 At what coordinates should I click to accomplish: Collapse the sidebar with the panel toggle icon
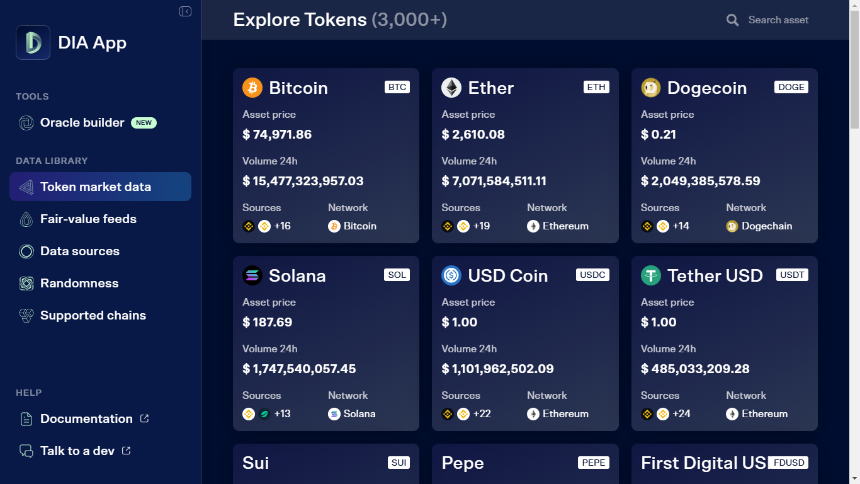click(x=185, y=12)
